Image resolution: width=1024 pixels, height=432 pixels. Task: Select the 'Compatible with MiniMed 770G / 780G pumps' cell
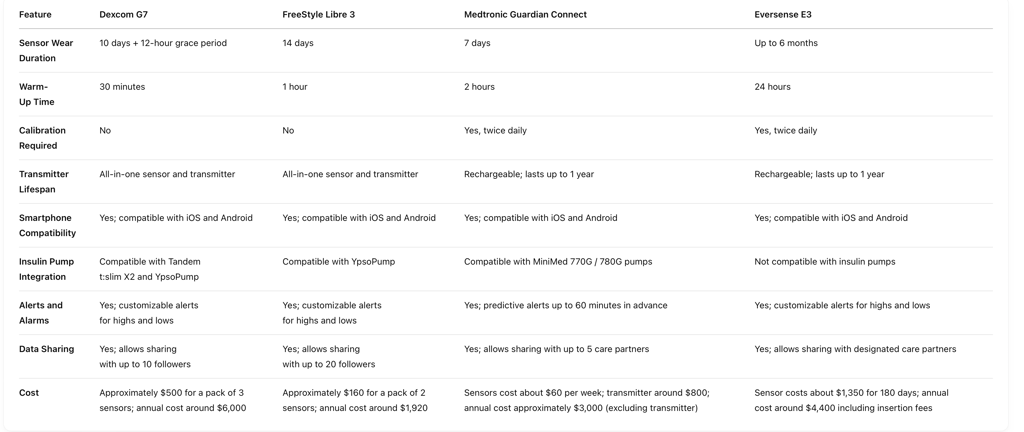click(x=558, y=262)
